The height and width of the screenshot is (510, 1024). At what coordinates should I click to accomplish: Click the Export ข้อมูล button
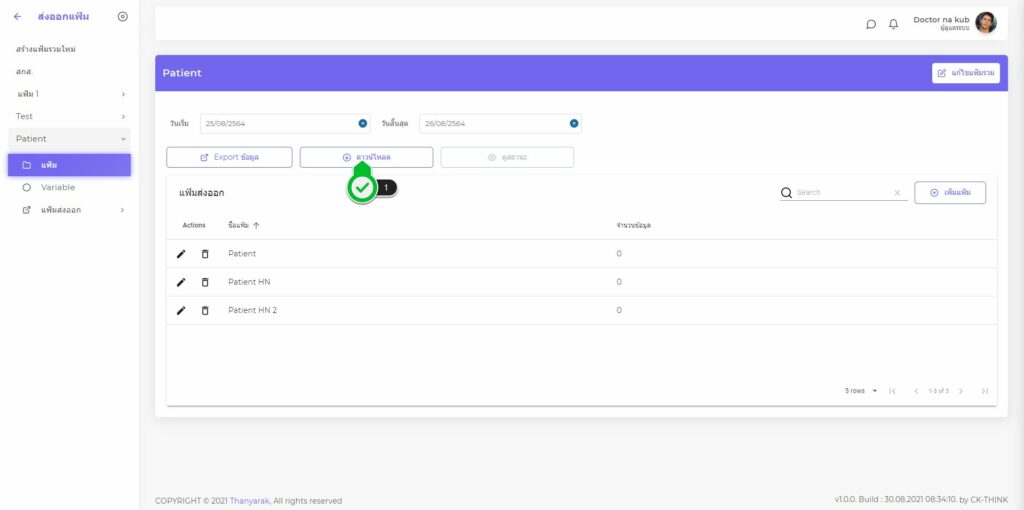tap(229, 157)
